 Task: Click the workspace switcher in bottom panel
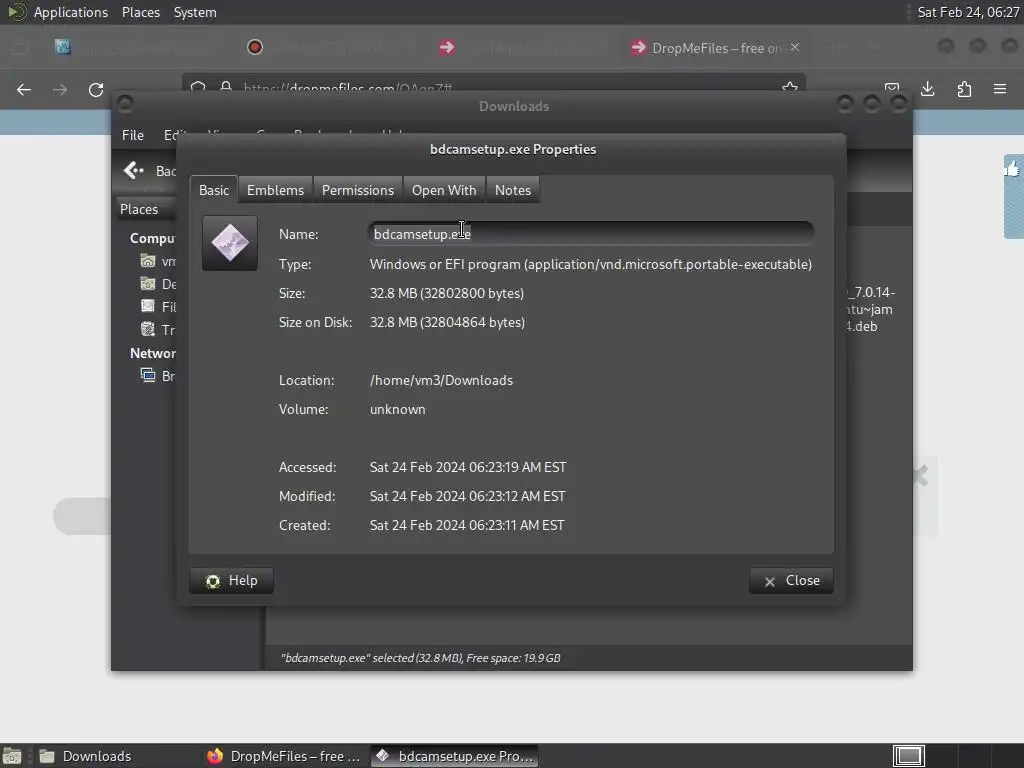tap(909, 756)
